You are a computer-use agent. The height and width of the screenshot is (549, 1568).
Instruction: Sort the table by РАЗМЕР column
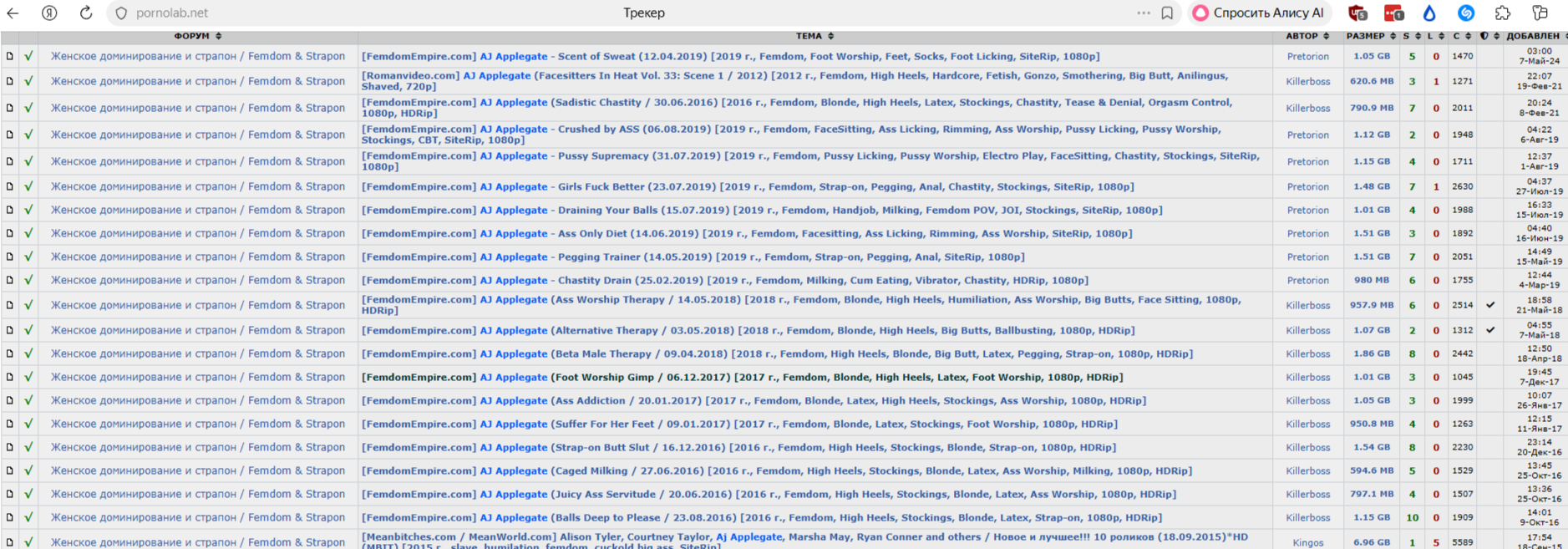(x=1371, y=36)
